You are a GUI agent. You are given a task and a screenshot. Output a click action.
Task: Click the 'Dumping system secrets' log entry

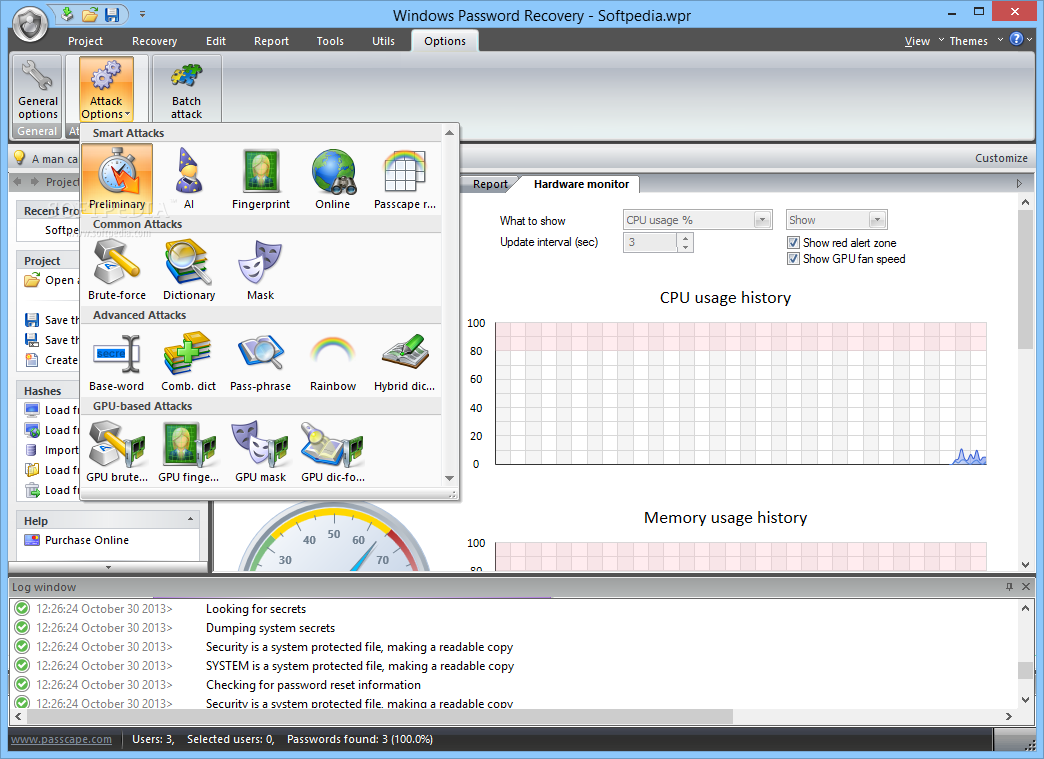click(x=270, y=628)
